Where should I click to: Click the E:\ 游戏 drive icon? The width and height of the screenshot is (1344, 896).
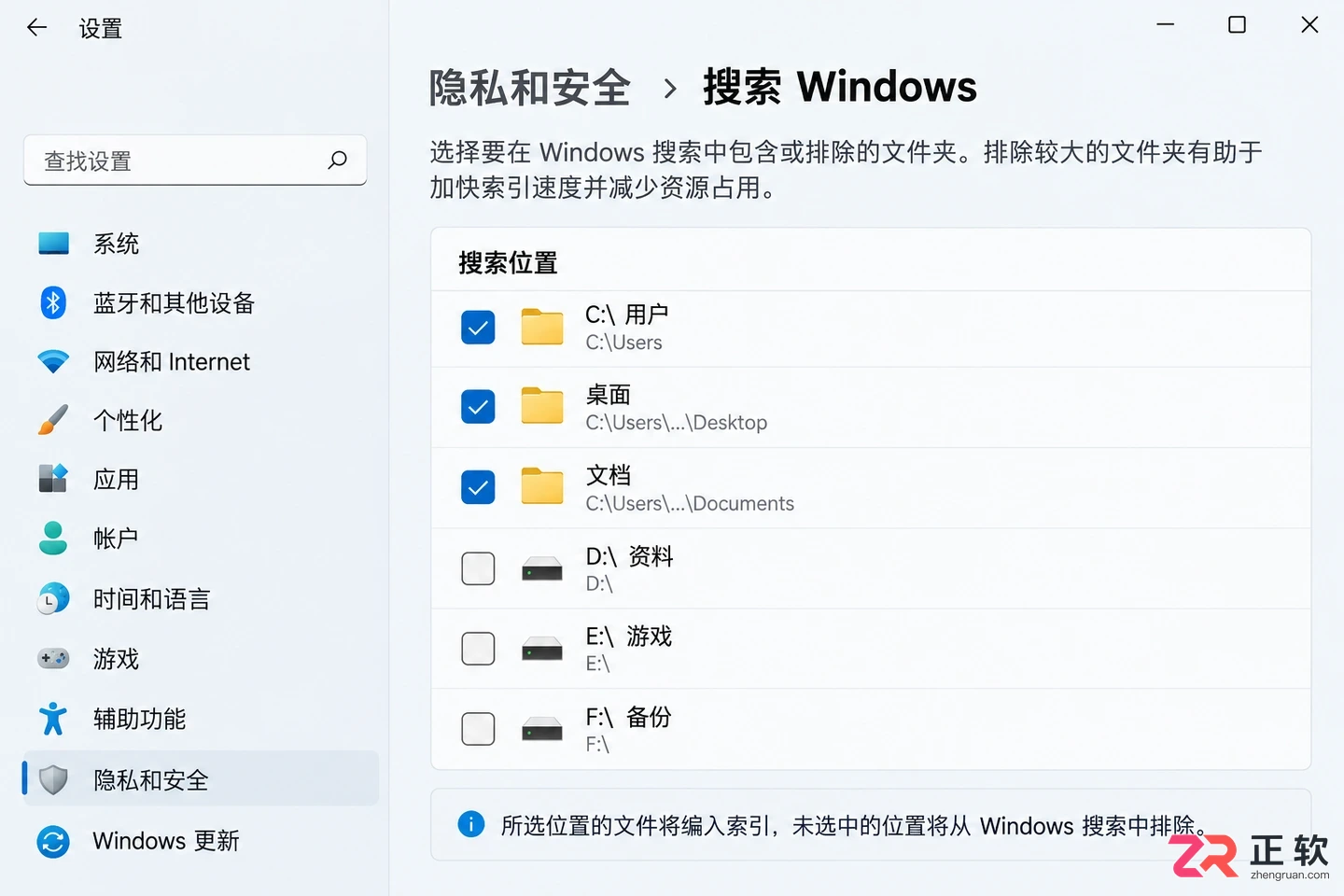[542, 649]
